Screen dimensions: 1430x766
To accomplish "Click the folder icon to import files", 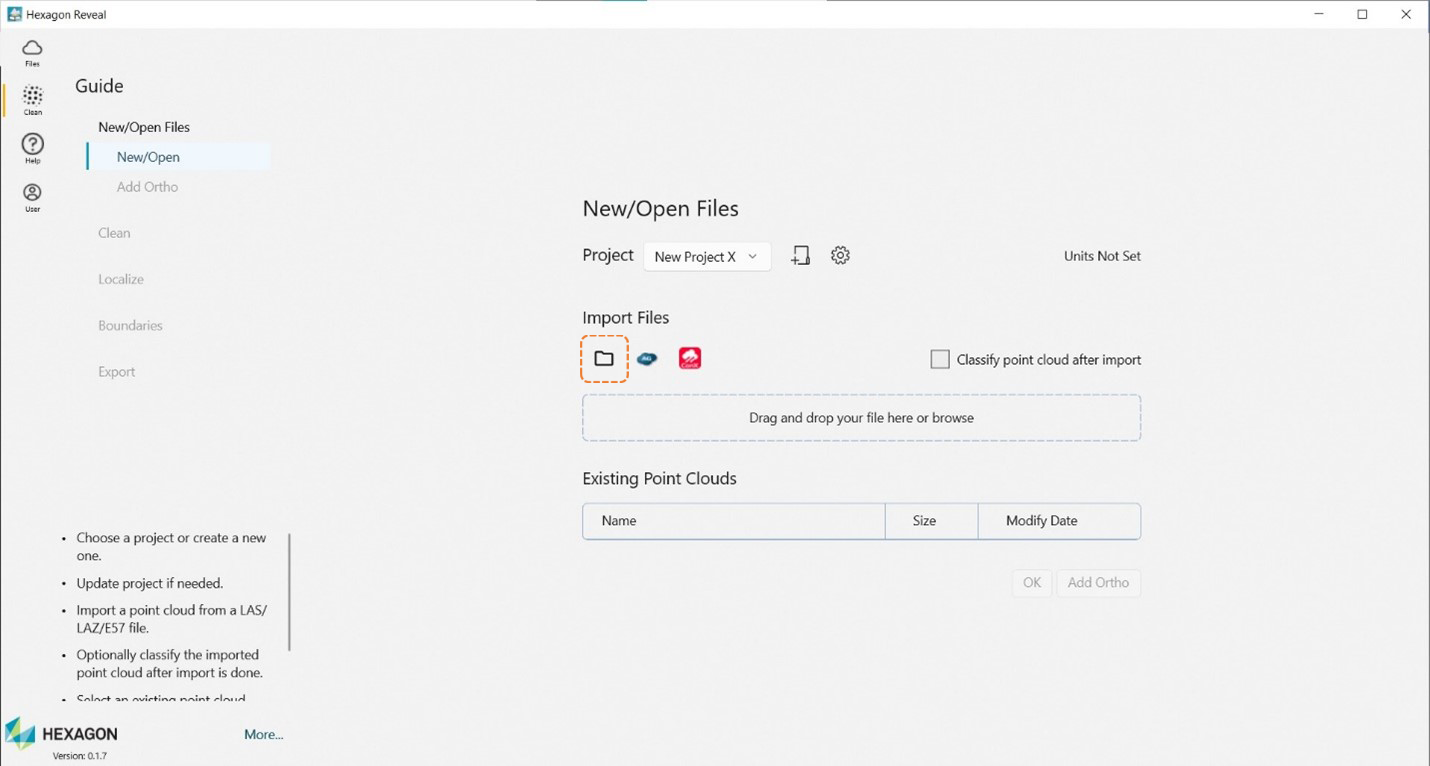I will pyautogui.click(x=604, y=359).
